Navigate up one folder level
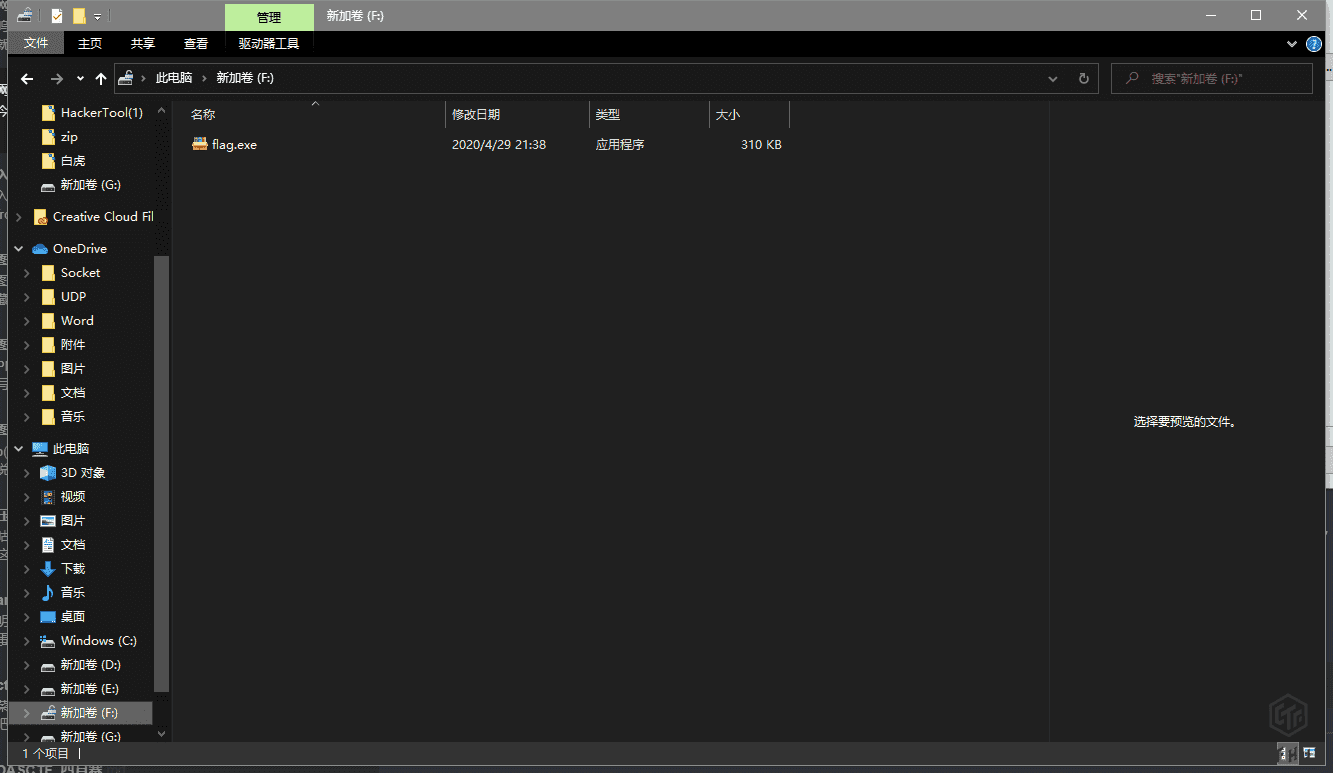Image resolution: width=1333 pixels, height=773 pixels. (x=100, y=78)
